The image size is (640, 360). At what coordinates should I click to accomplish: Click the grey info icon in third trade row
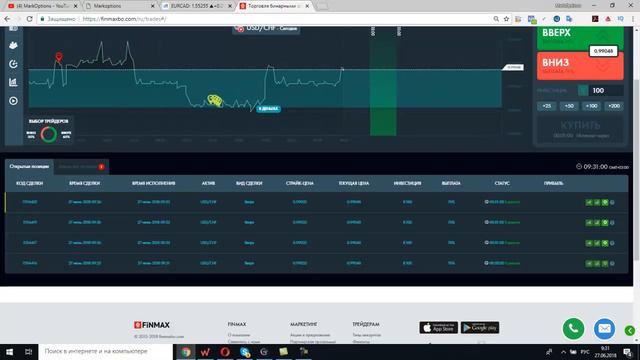tap(612, 243)
